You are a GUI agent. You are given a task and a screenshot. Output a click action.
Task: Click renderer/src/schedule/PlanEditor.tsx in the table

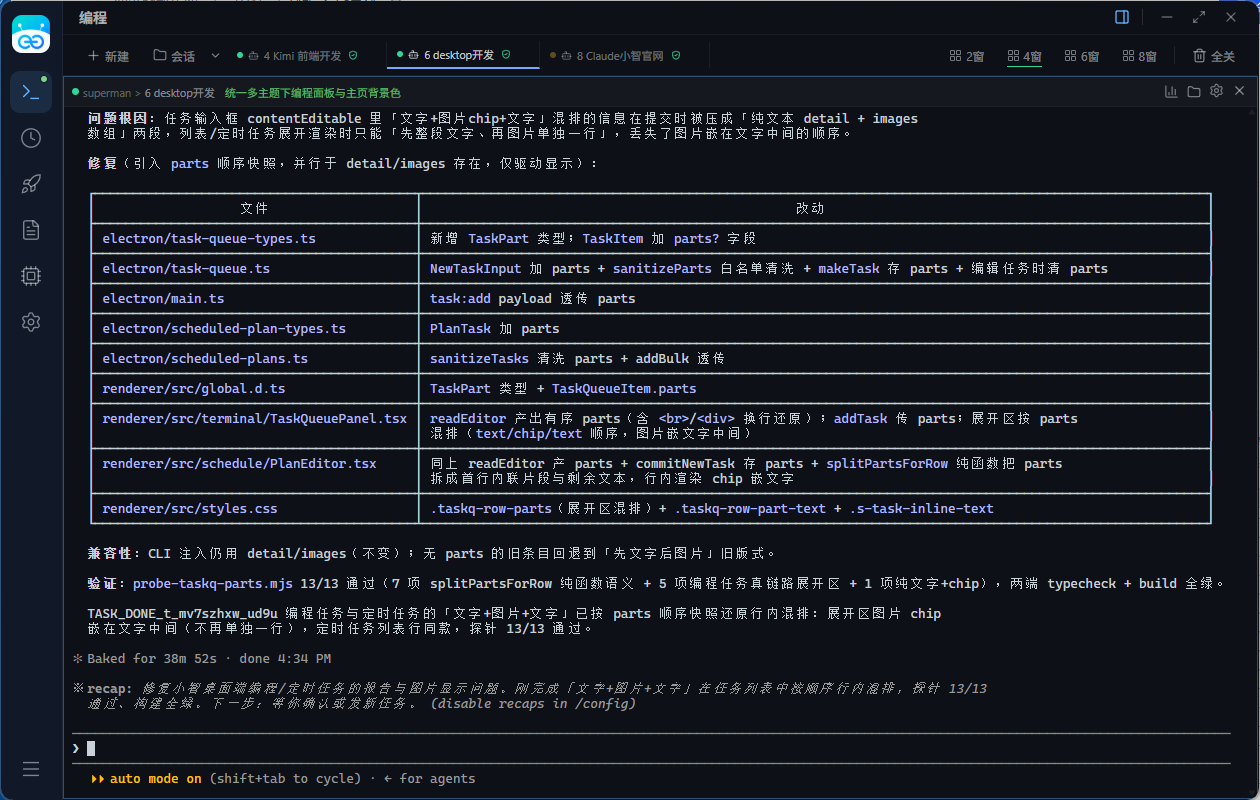[x=239, y=464]
